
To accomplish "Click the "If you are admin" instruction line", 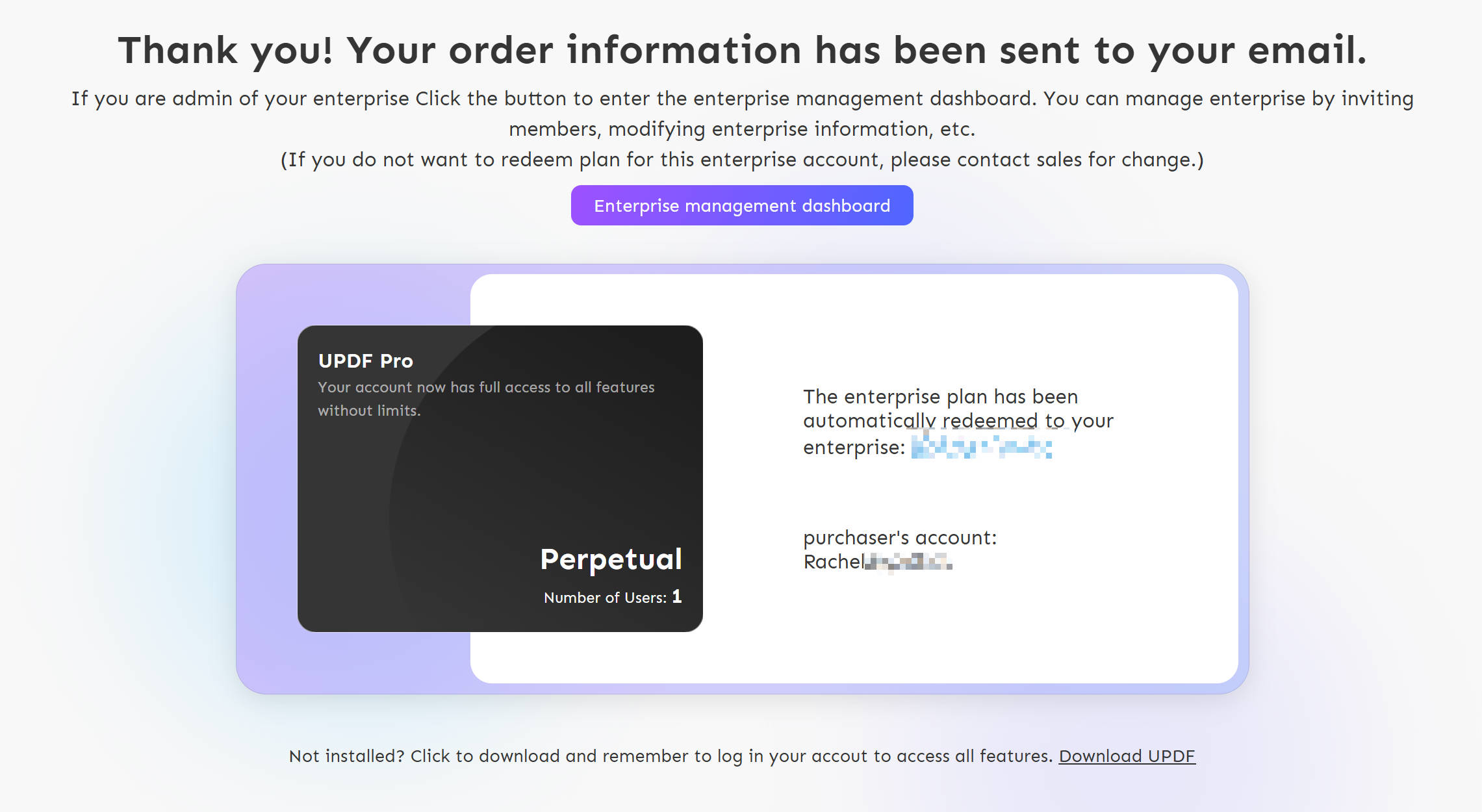I will [741, 99].
